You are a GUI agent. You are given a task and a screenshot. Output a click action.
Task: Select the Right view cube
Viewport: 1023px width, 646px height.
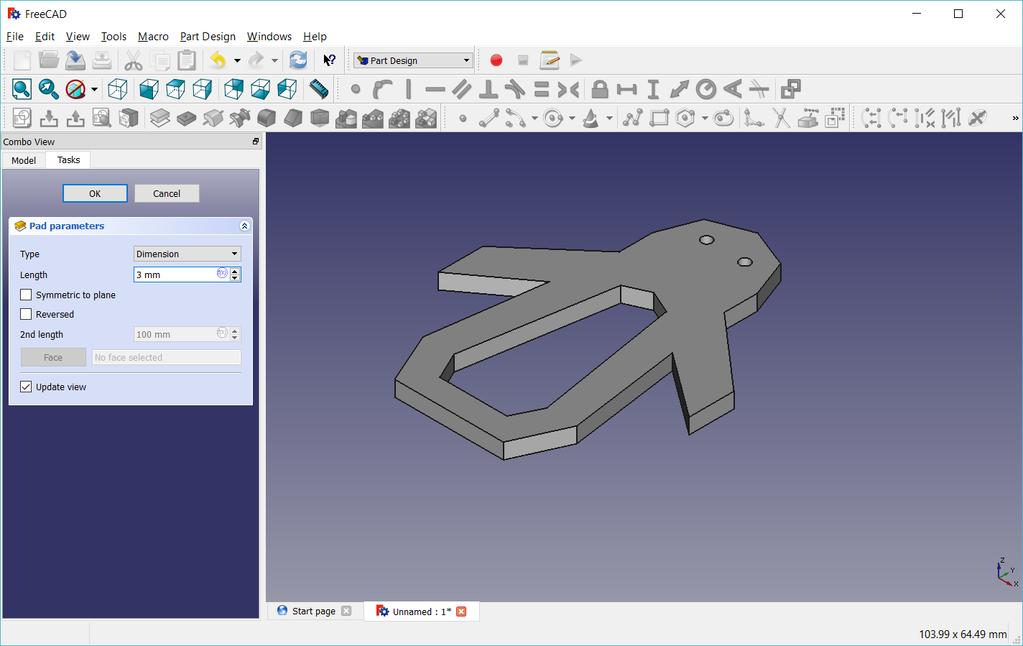202,89
